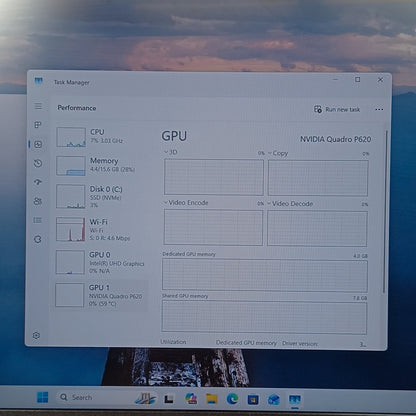Select GPU 1 NVIDIA Quadro P620 entry

pyautogui.click(x=100, y=295)
